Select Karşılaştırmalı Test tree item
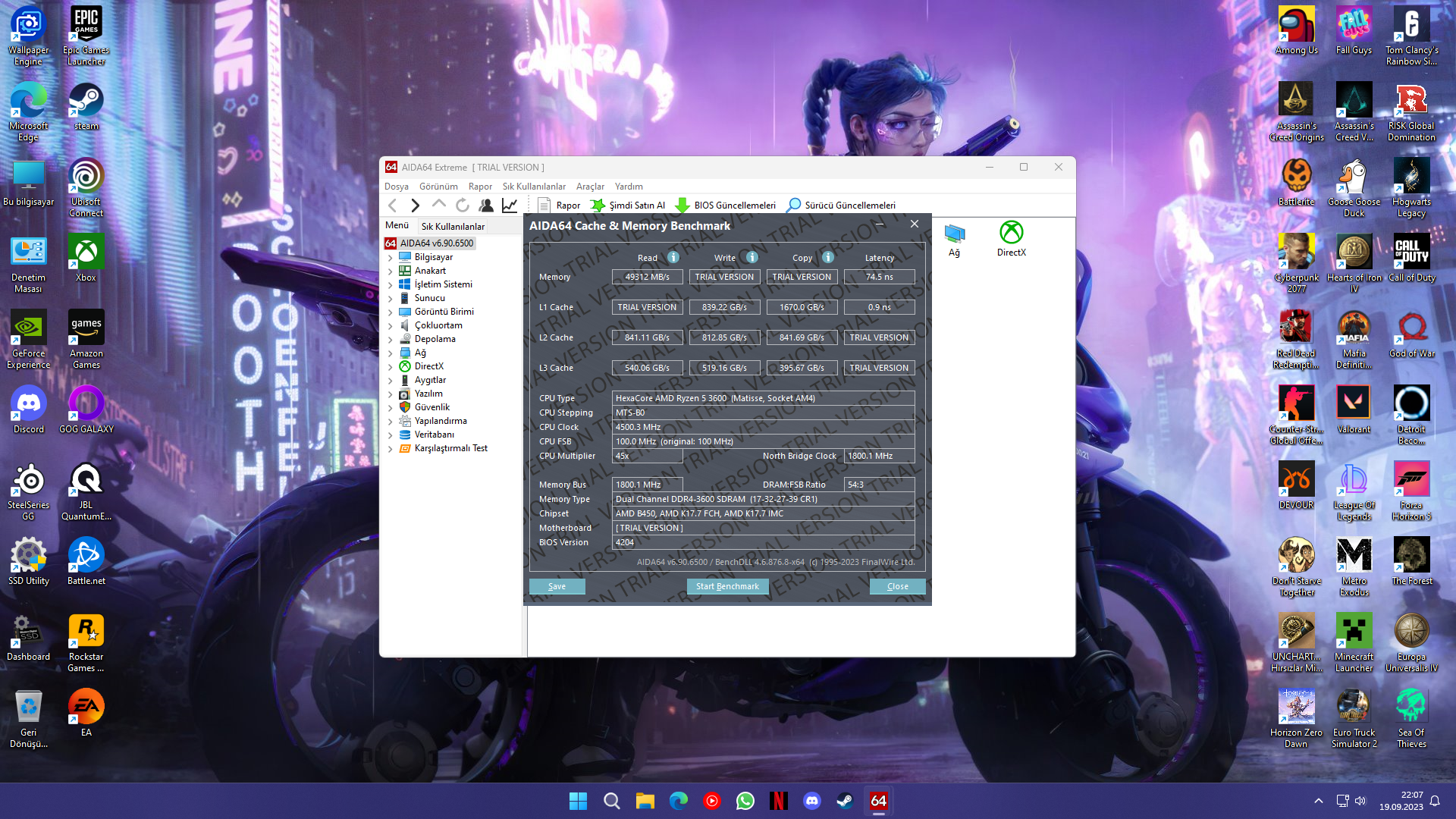 [450, 448]
